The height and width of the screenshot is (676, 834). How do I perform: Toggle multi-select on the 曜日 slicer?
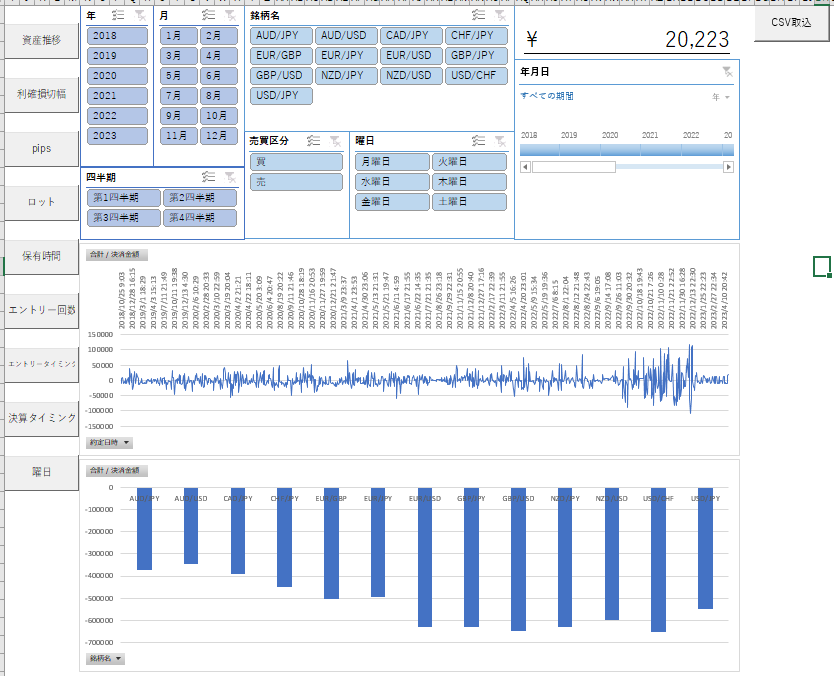(479, 141)
